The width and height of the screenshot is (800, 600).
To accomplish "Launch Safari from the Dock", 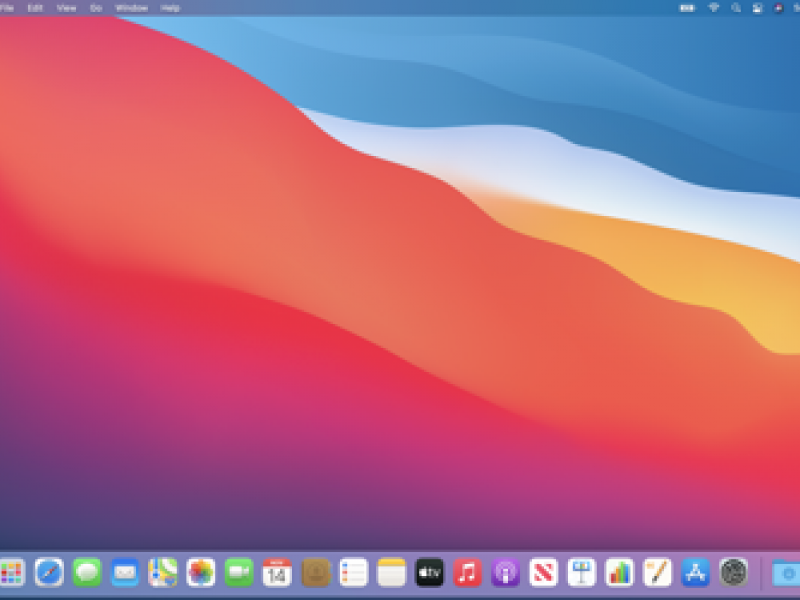I will point(49,572).
